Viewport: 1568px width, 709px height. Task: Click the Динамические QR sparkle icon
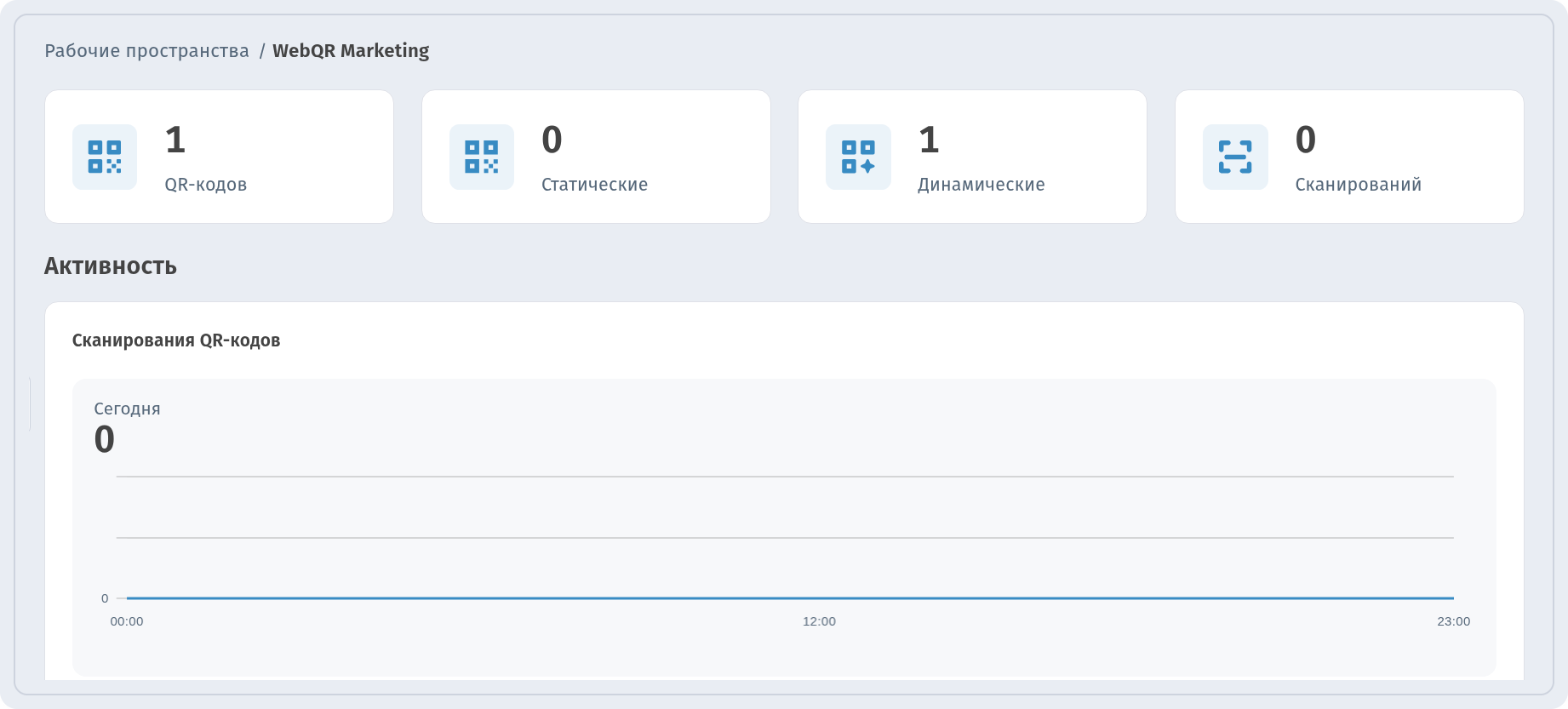858,157
